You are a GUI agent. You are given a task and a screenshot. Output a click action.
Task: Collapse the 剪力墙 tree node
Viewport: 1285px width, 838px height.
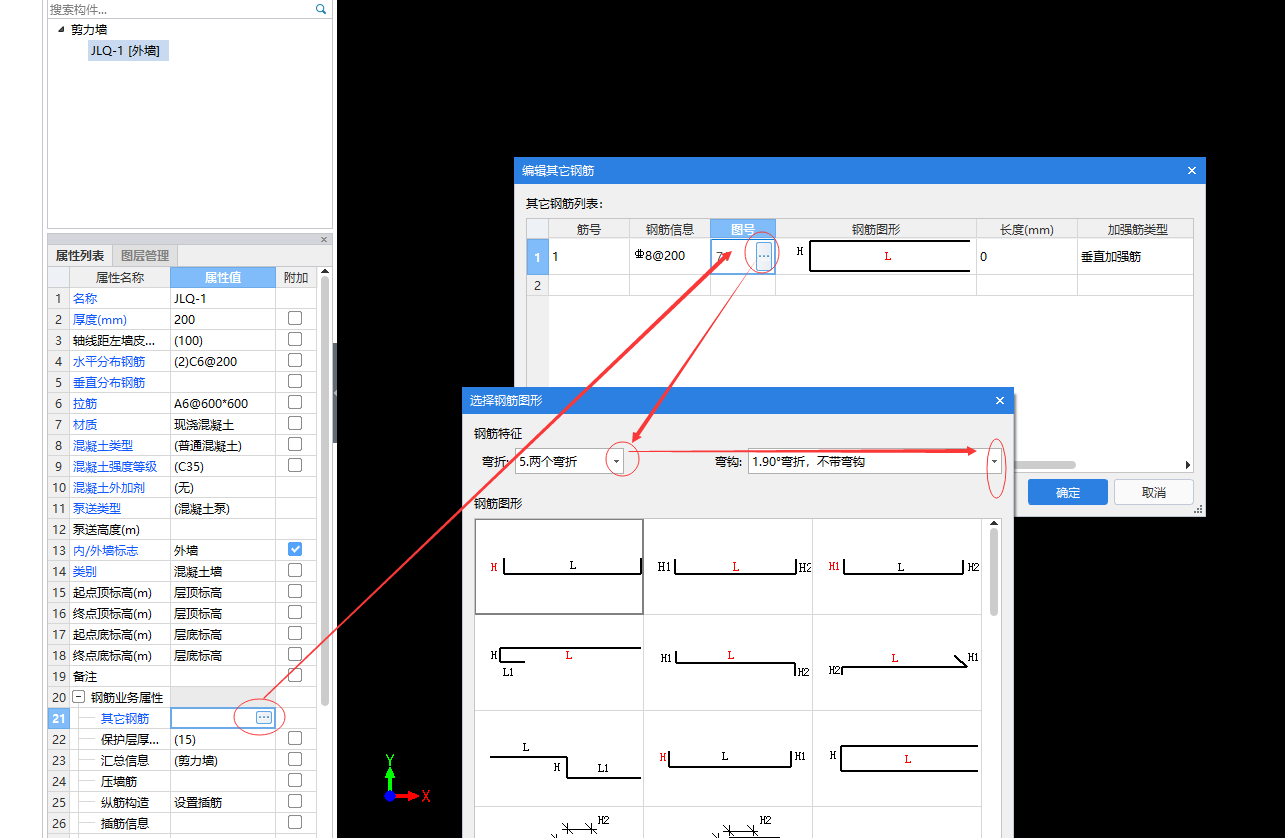pyautogui.click(x=61, y=29)
